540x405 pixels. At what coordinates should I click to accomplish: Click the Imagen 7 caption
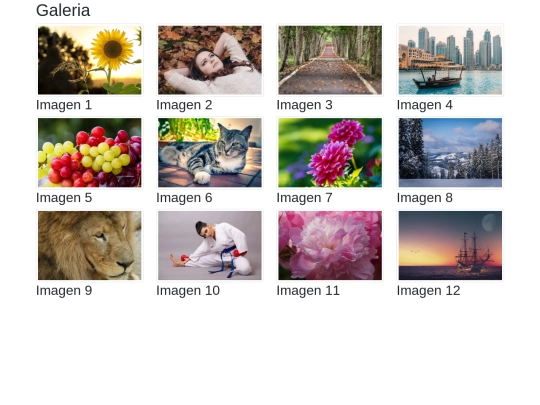[304, 198]
